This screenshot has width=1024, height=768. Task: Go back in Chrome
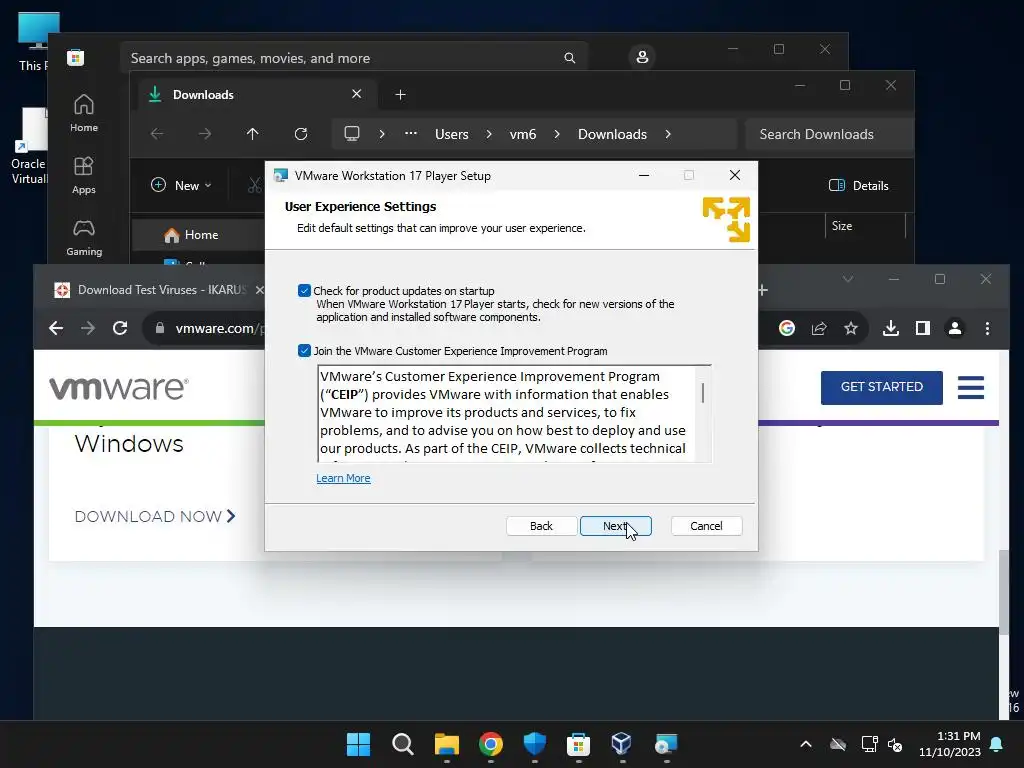pyautogui.click(x=56, y=328)
